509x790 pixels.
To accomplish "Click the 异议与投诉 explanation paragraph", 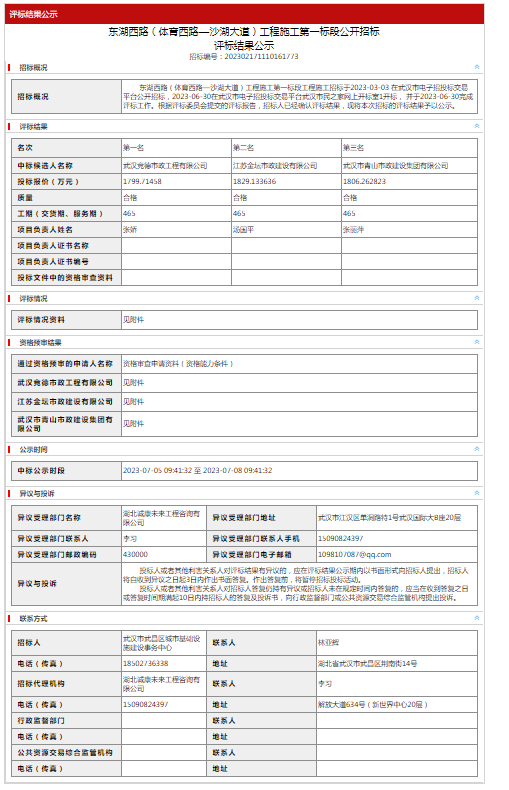I will pyautogui.click(x=296, y=584).
